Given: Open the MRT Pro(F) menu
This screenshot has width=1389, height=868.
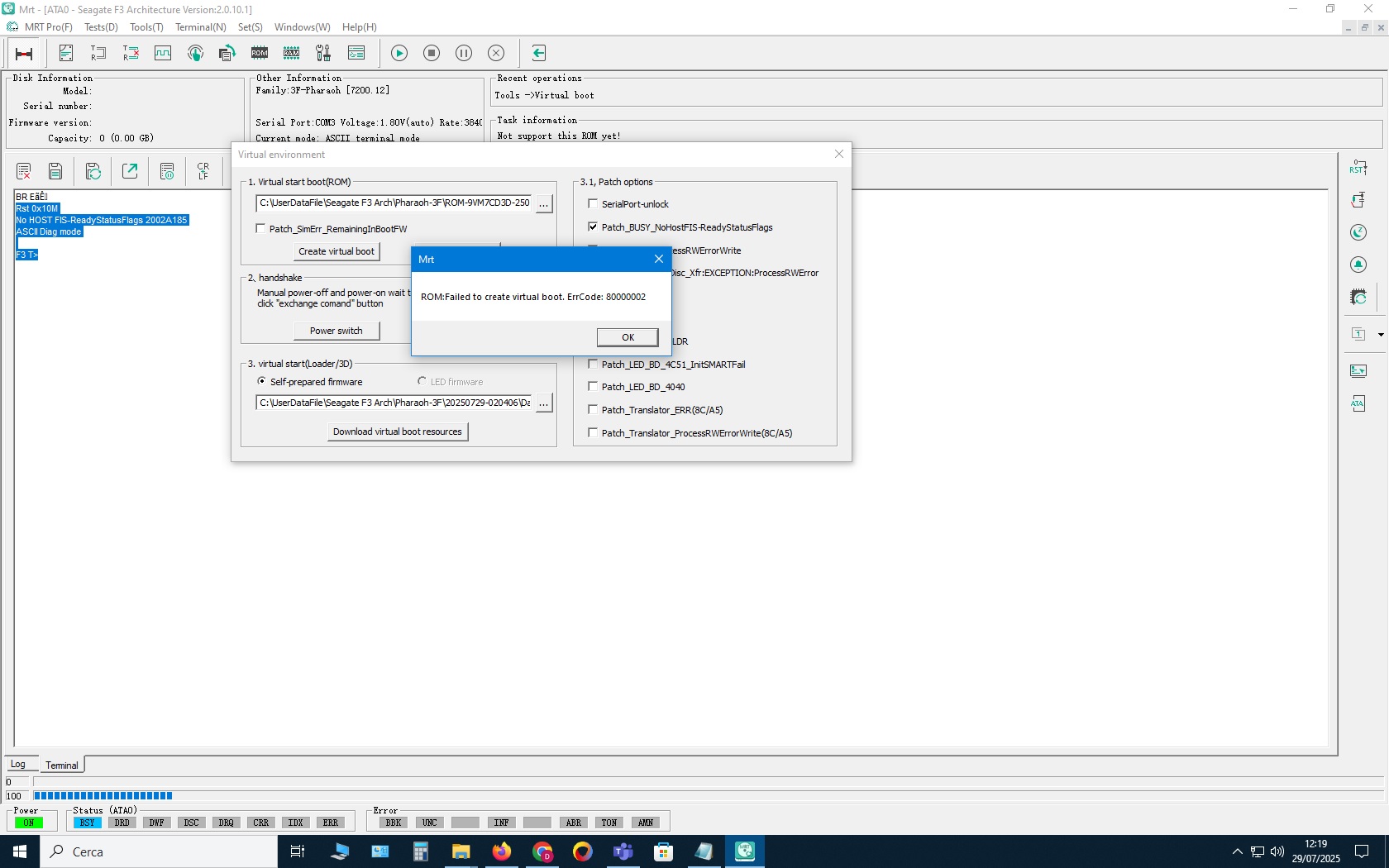Looking at the screenshot, I should point(49,27).
